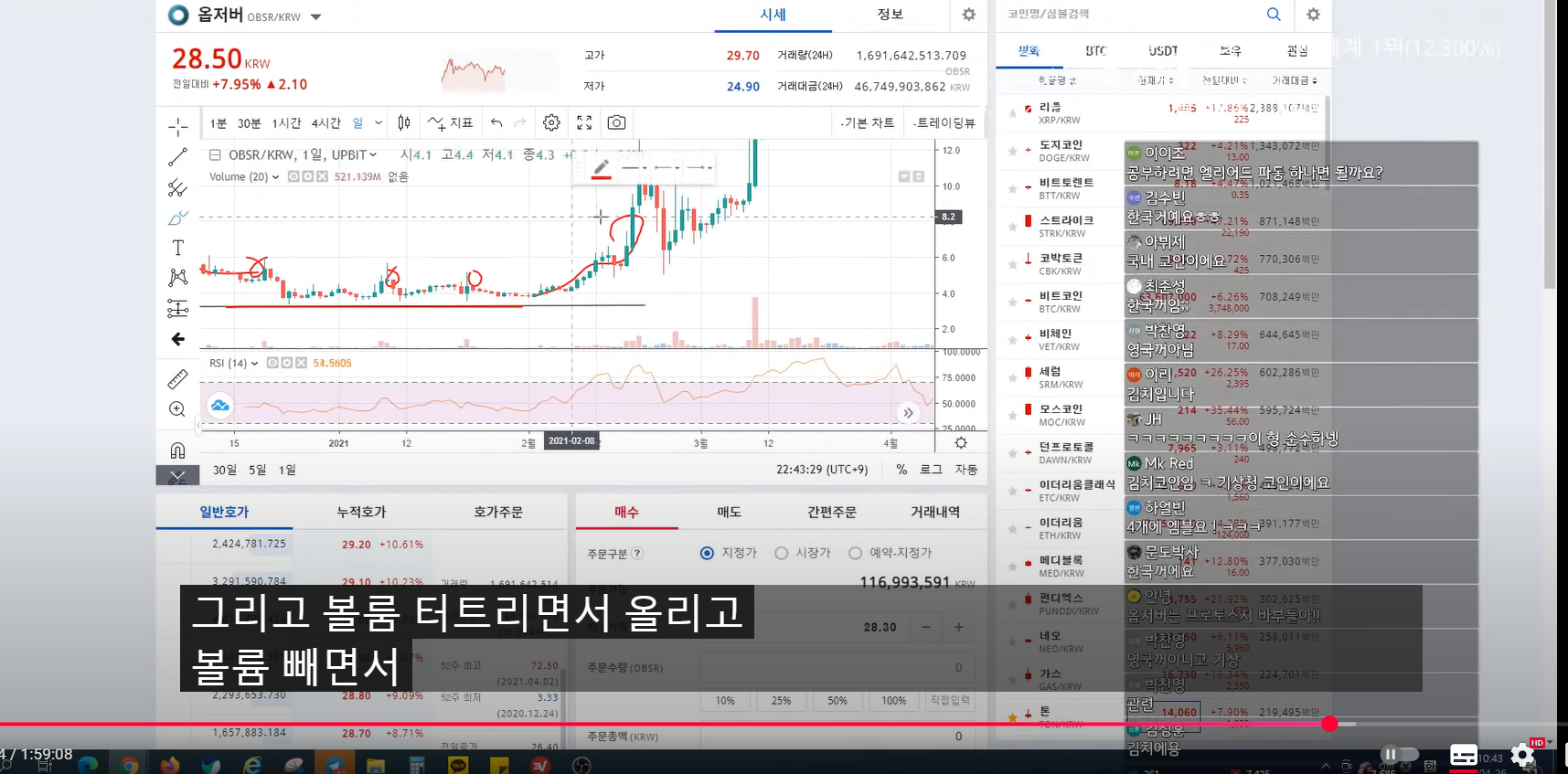1568x774 pixels.
Task: Open indicators (지표) menu
Action: [451, 122]
